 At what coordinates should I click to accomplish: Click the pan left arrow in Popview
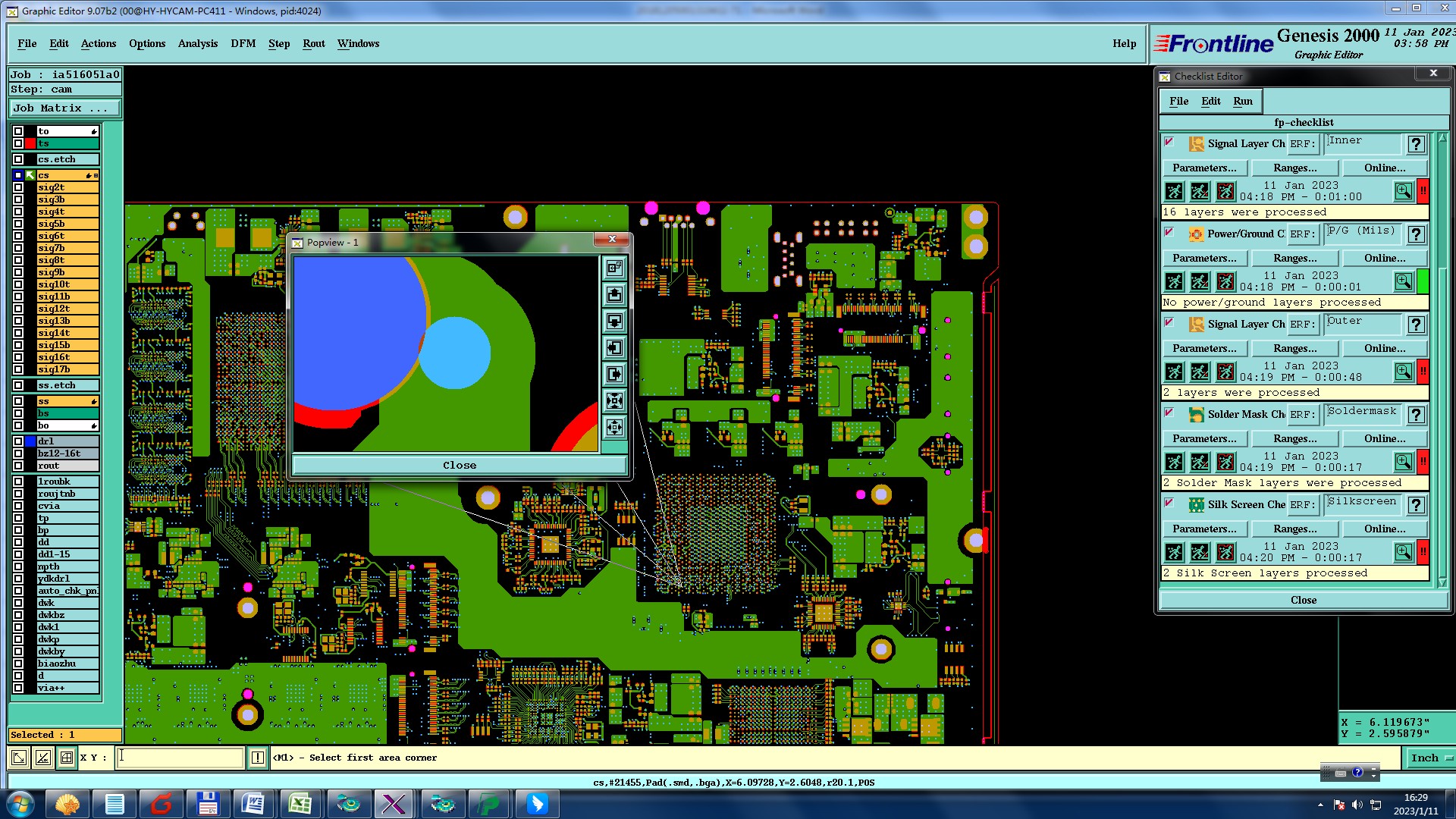614,347
